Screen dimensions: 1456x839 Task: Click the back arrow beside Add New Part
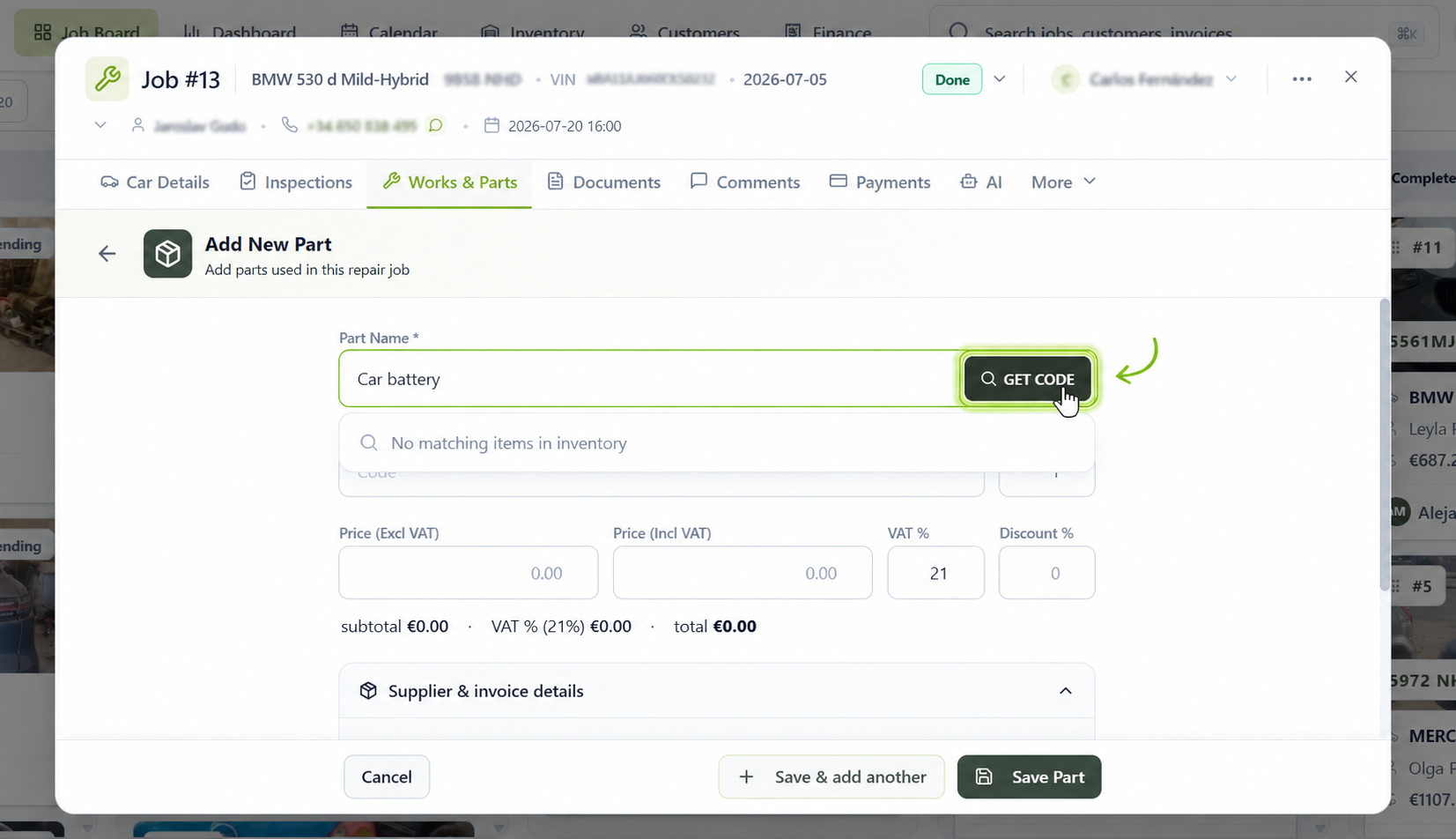click(x=107, y=254)
